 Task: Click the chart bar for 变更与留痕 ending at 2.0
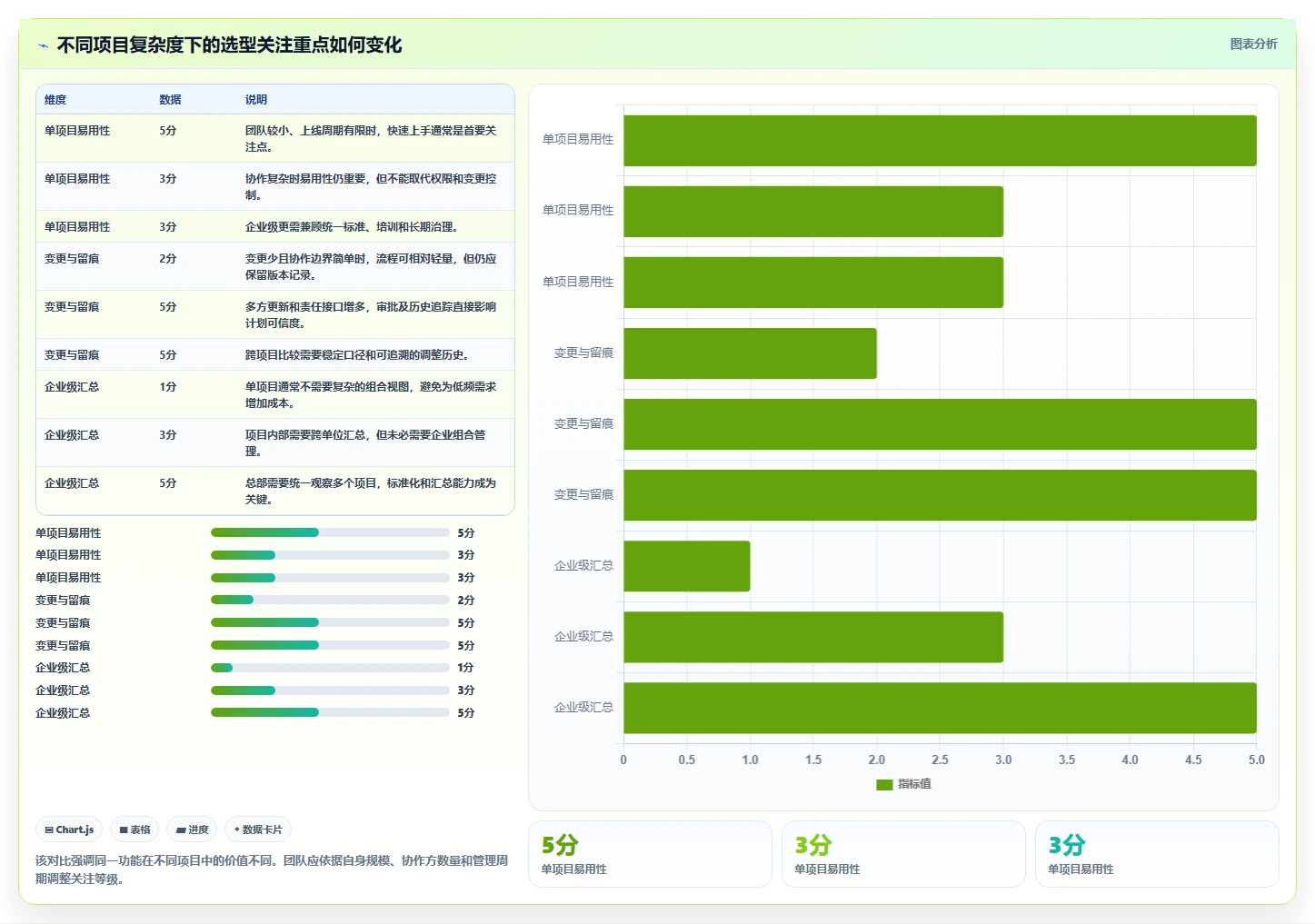click(750, 353)
